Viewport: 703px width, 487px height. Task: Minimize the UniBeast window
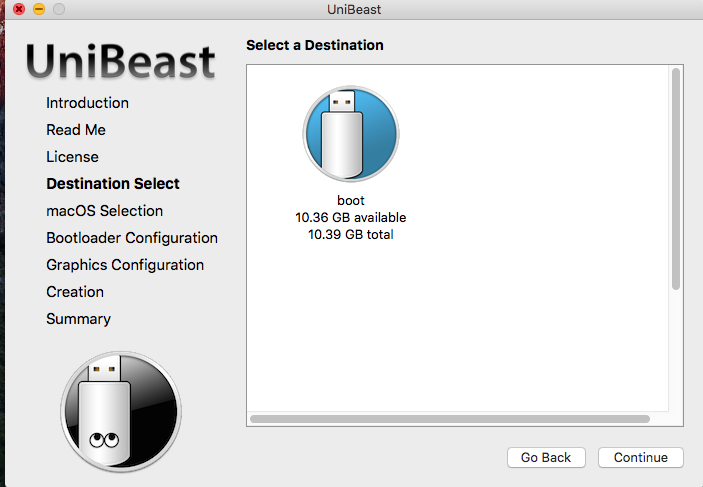click(x=39, y=9)
